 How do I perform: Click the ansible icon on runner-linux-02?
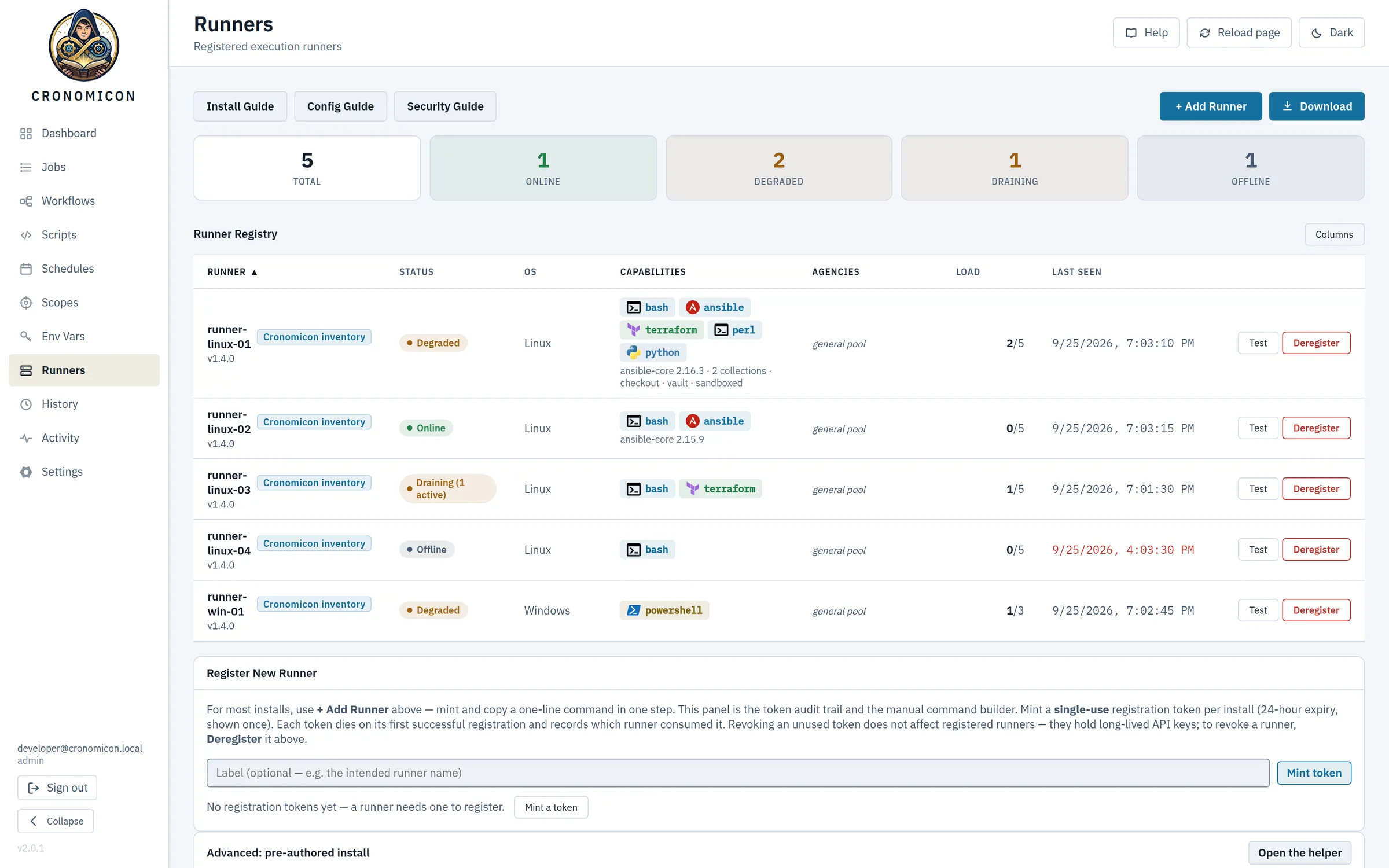click(693, 421)
